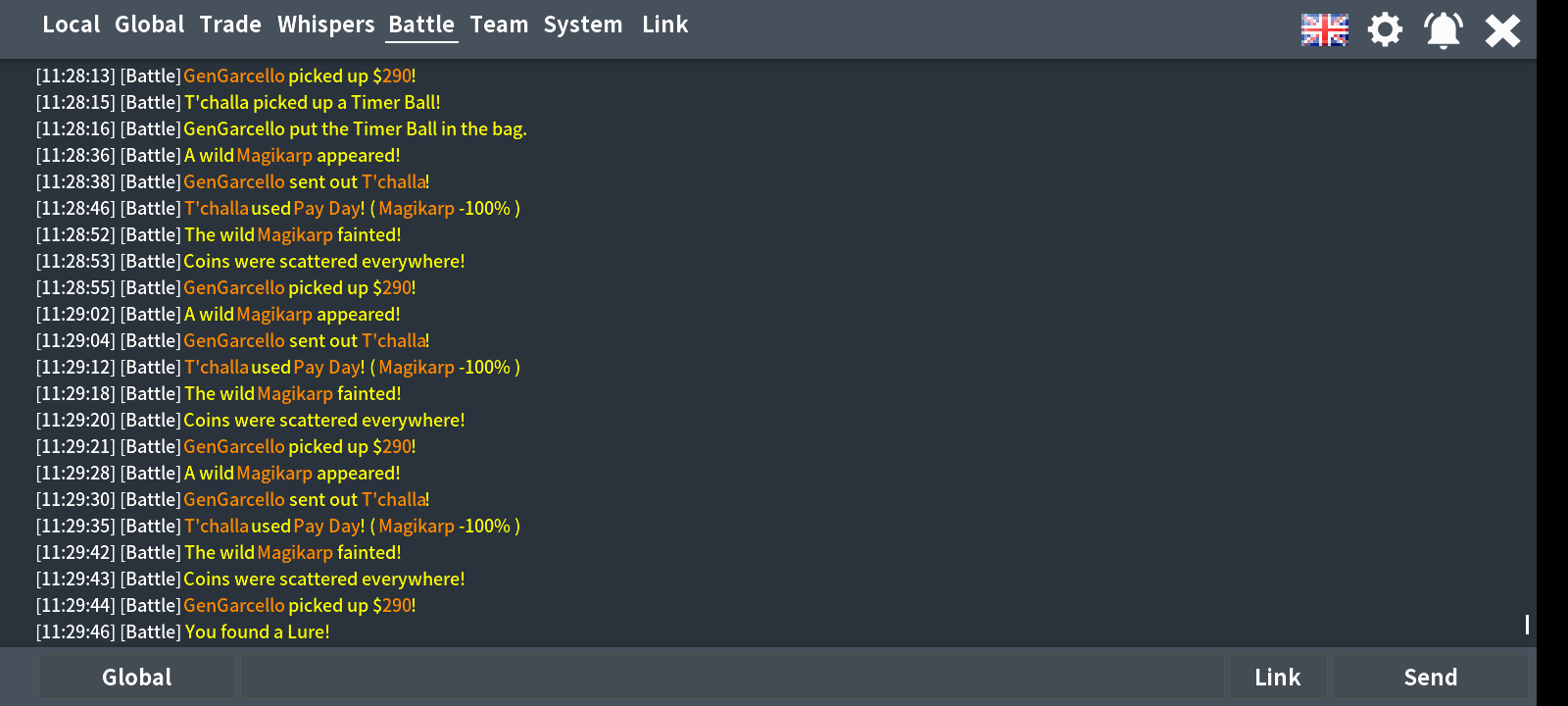Click GenGarcello name in 11:28:13 line
Screen dimensions: 1568x706
coord(234,76)
